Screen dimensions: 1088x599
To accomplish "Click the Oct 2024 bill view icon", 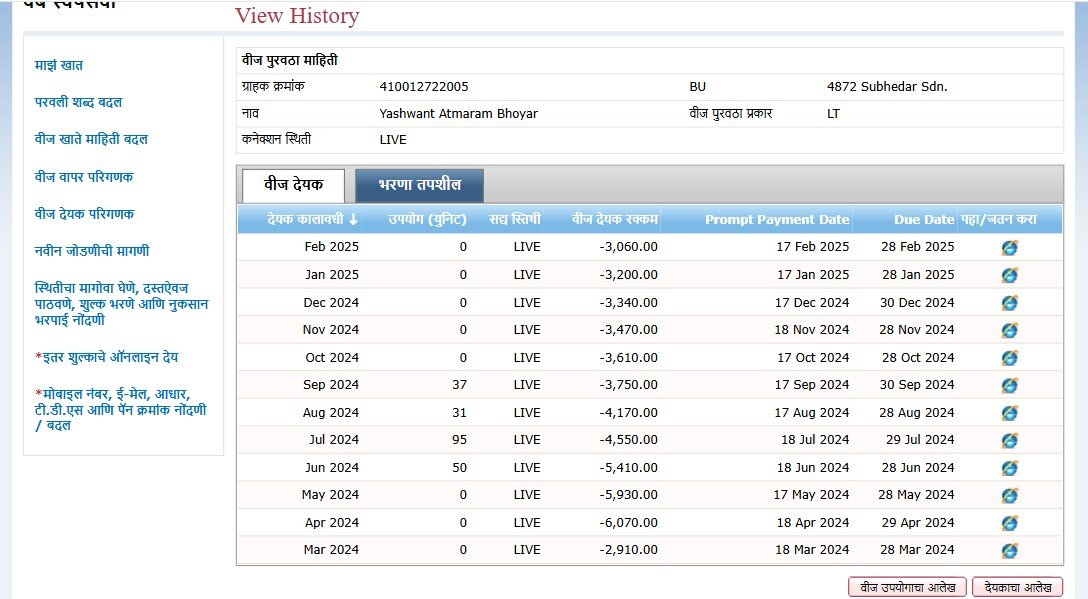I will point(1009,358).
